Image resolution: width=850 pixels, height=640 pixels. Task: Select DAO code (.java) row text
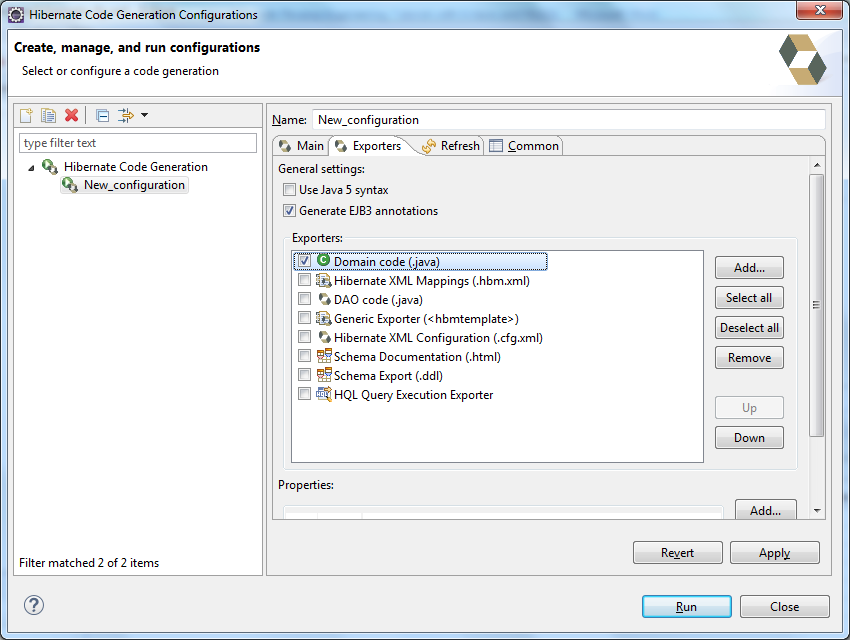tap(378, 300)
